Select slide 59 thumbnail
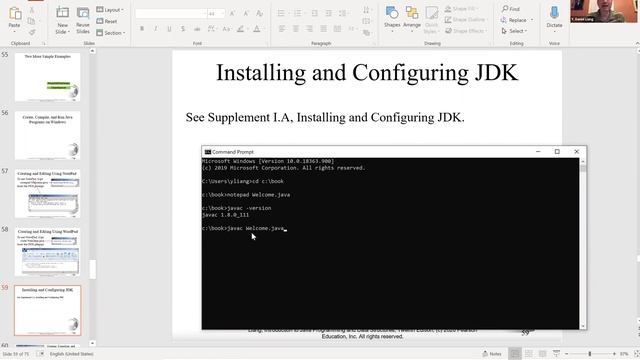 pyautogui.click(x=47, y=310)
